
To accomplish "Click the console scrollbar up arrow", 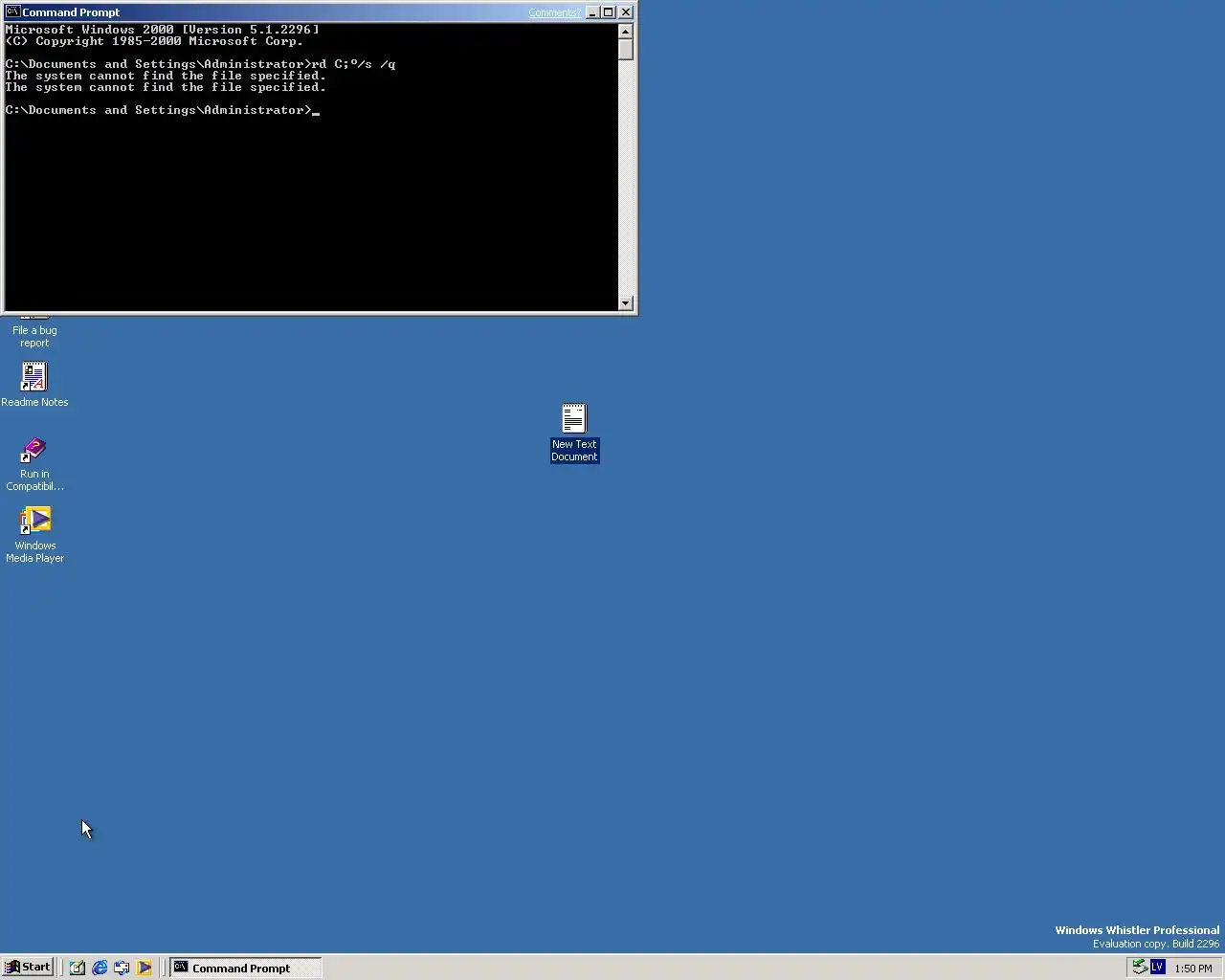I will pos(626,31).
